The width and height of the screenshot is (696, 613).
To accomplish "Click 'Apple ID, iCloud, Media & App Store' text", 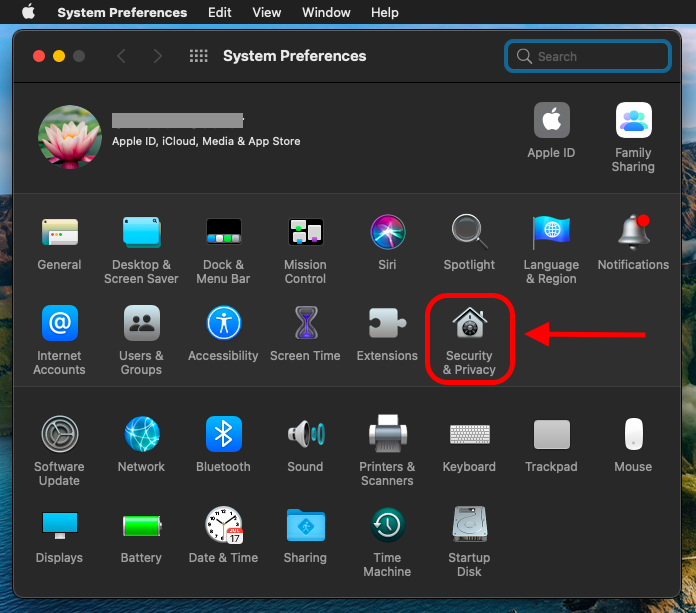I will tap(206, 141).
